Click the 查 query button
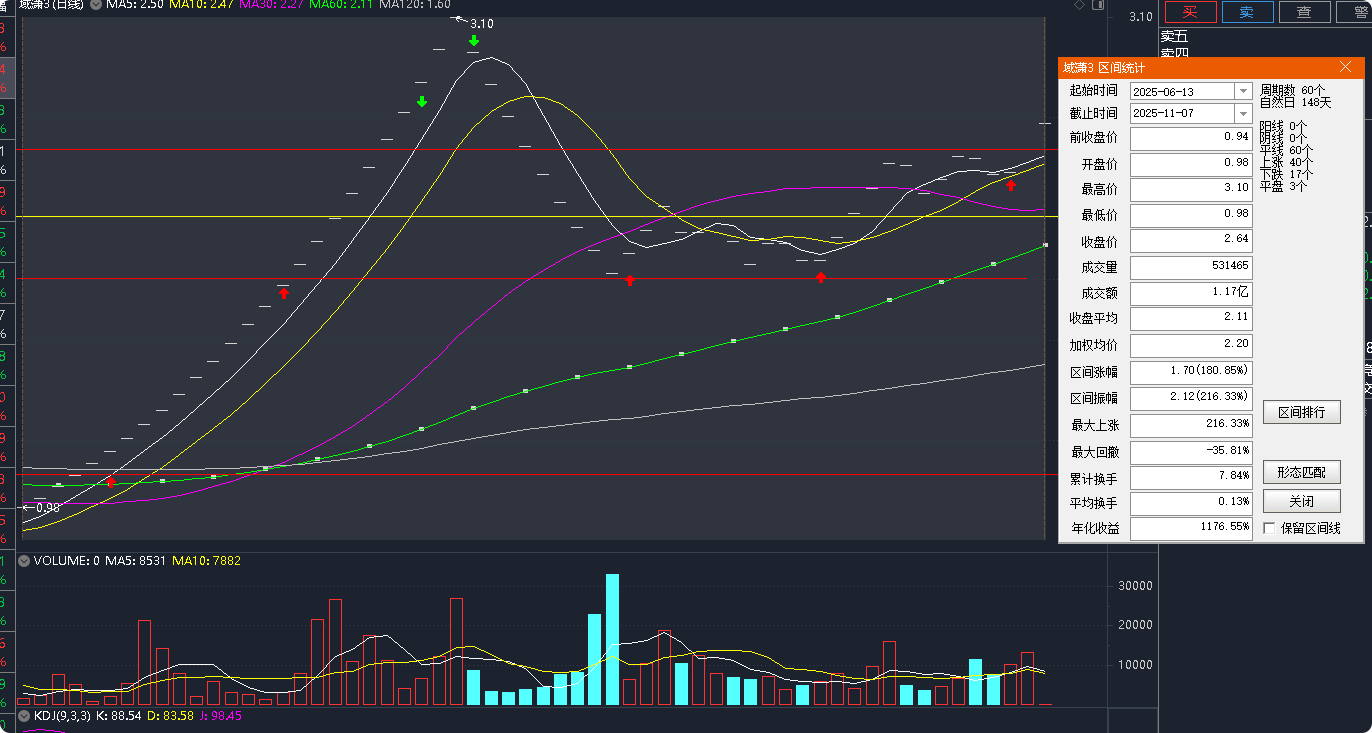Screen dimensions: 1372x733 [x=1303, y=12]
